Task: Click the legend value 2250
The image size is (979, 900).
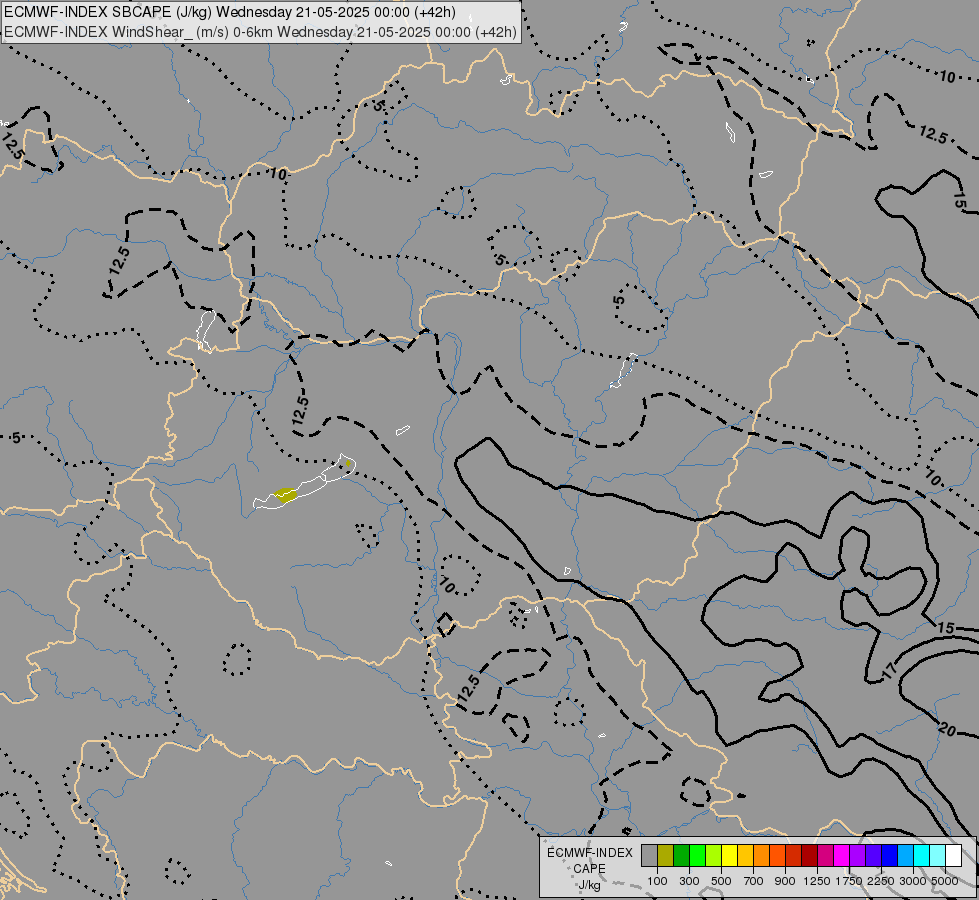Action: tap(881, 881)
